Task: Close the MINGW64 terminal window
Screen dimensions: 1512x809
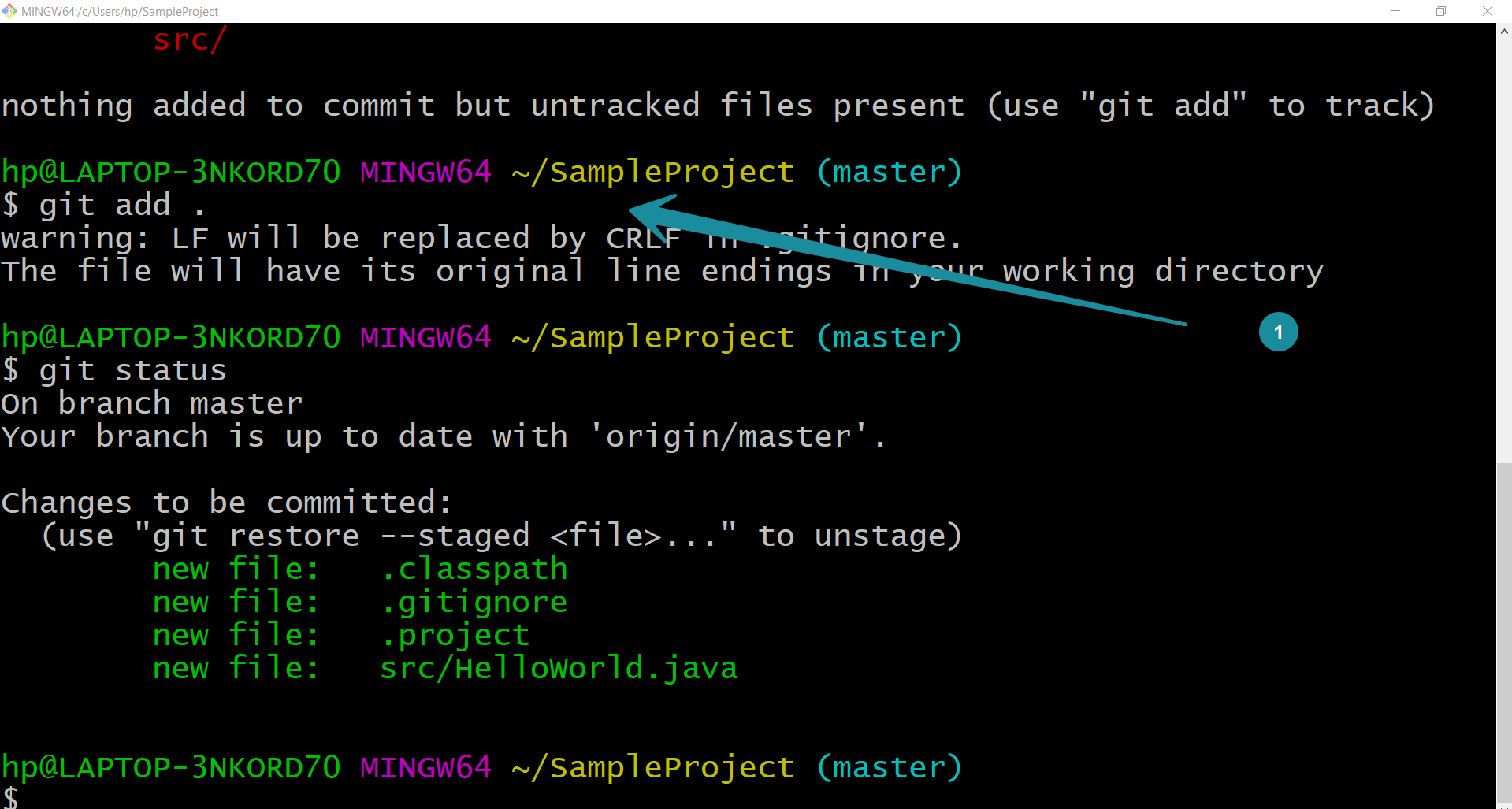Action: (x=1488, y=11)
